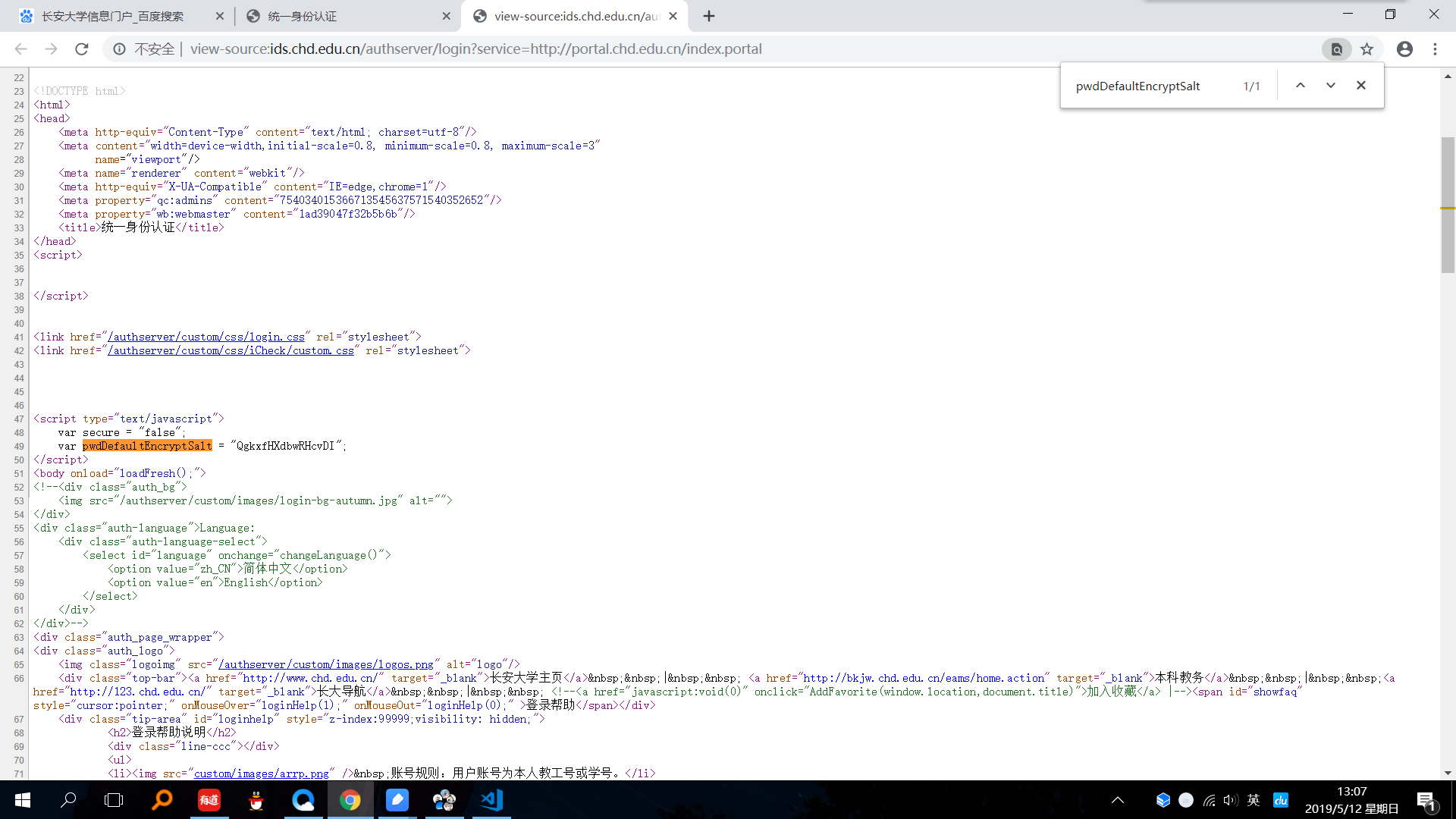Toggle the input language indicator 英
This screenshot has height=819, width=1456.
[x=1253, y=800]
